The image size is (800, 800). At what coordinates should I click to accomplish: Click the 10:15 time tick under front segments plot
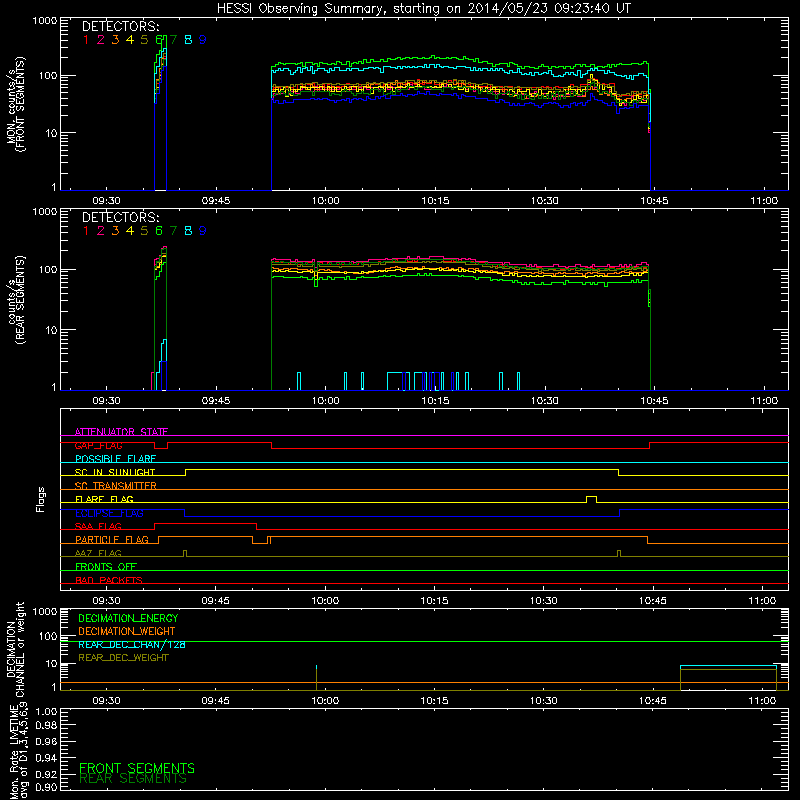(435, 201)
